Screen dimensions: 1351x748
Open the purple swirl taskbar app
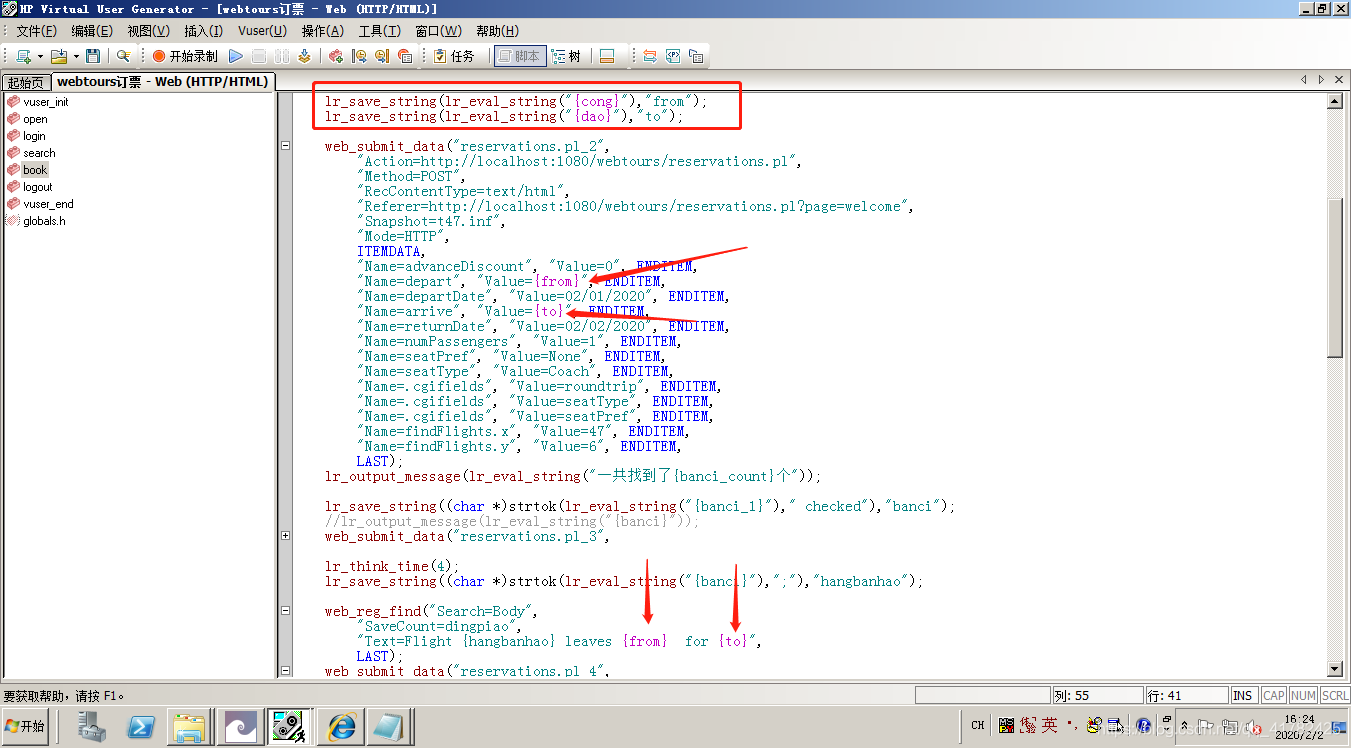click(241, 726)
